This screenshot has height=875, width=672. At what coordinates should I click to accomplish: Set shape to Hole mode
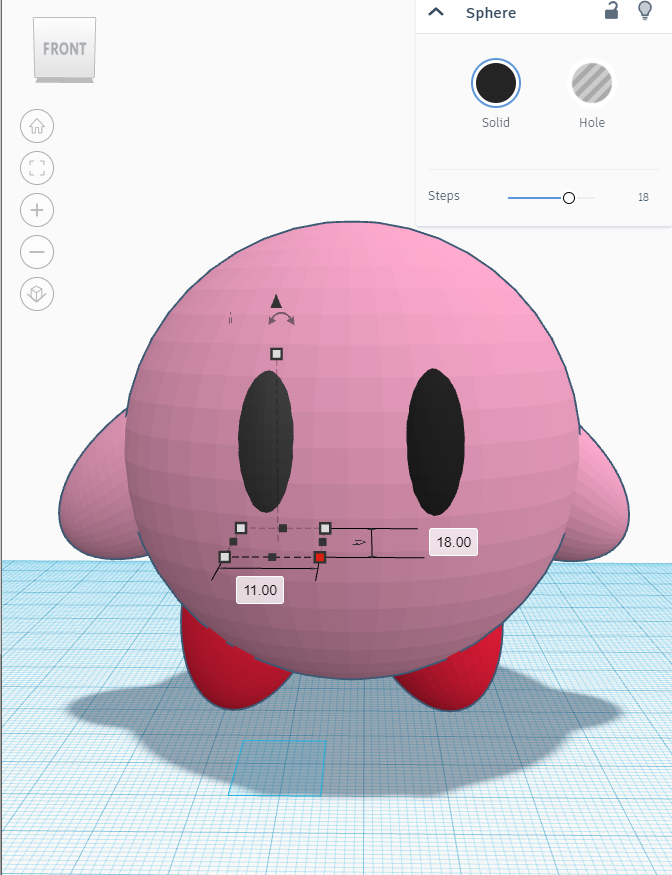pos(592,83)
